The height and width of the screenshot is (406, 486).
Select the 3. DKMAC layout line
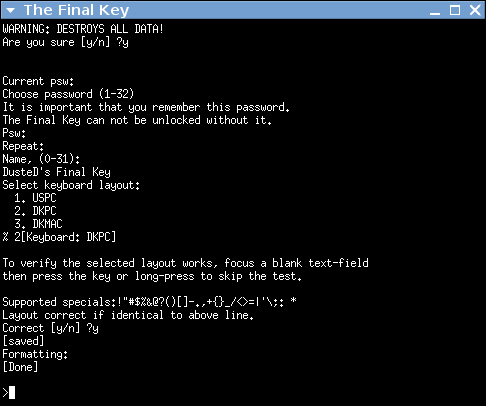pos(38,224)
